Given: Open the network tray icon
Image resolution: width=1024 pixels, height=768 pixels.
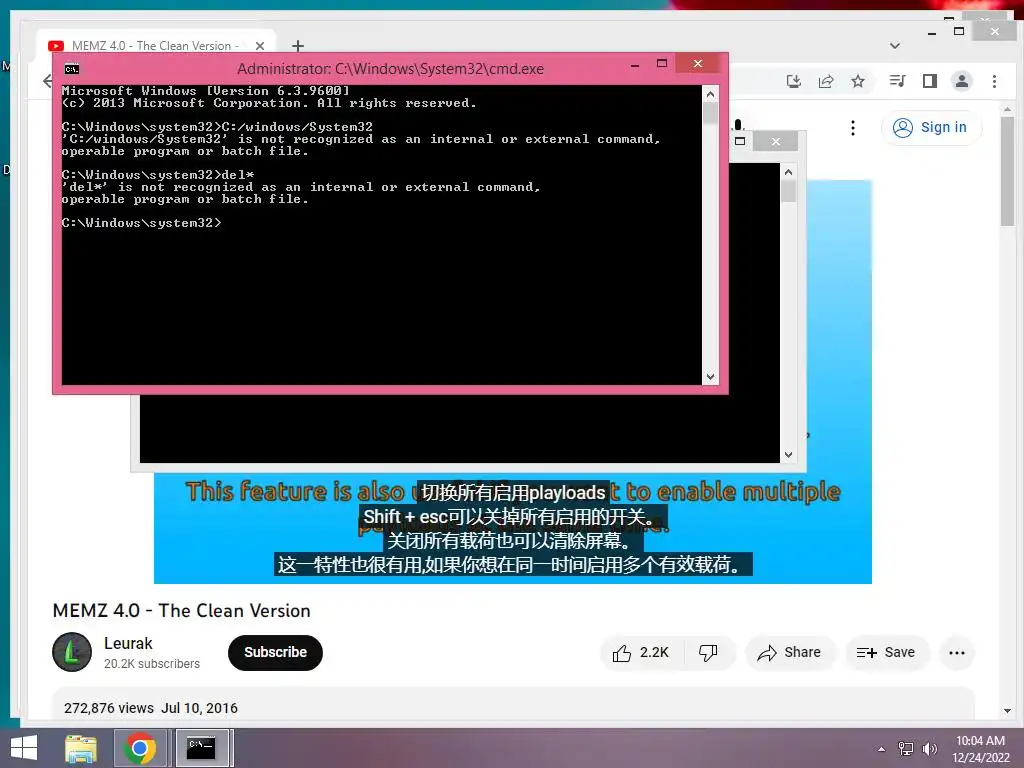Looking at the screenshot, I should [906, 749].
